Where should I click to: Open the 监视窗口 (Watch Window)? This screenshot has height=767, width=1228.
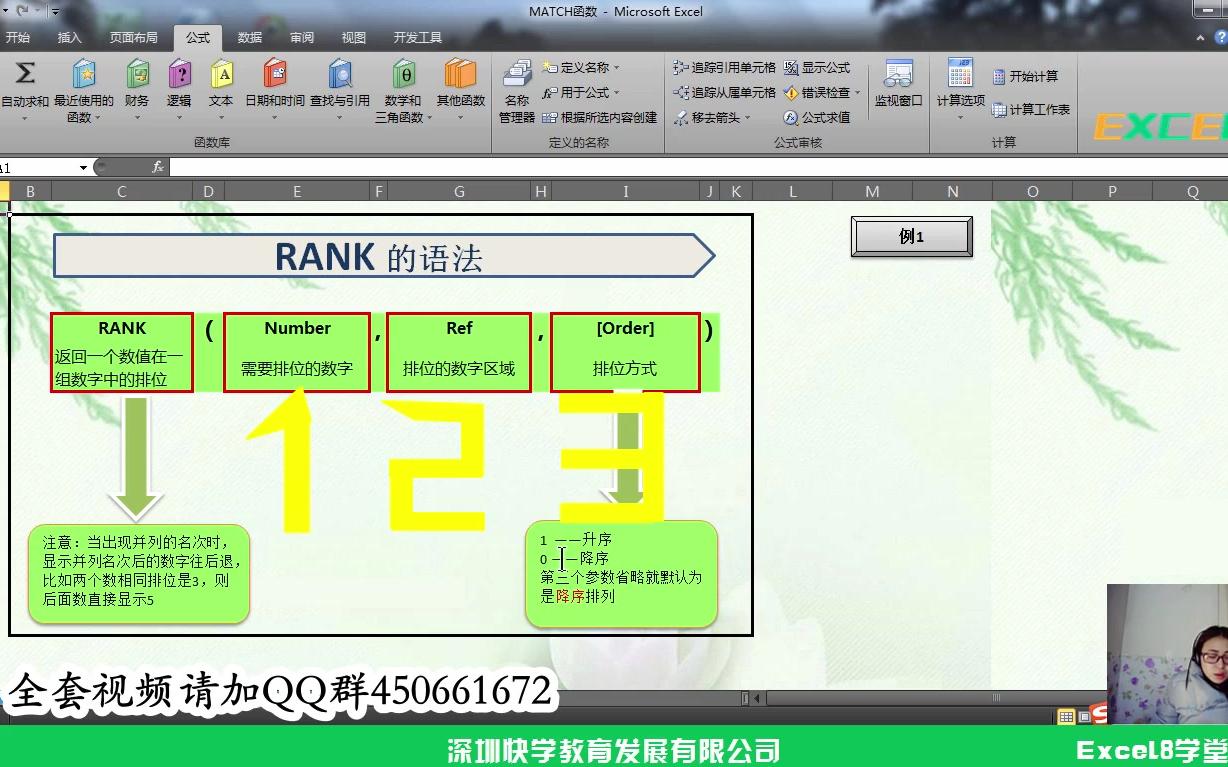coord(897,88)
